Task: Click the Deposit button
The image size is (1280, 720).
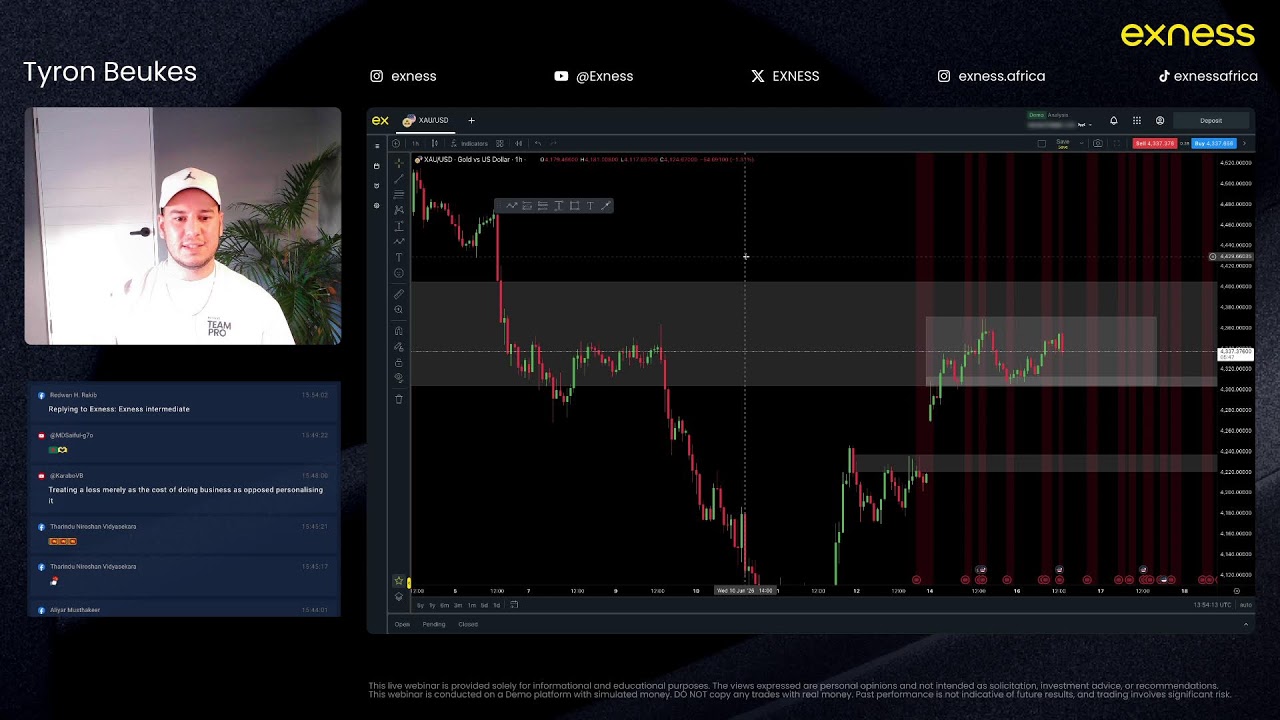Action: 1211,120
